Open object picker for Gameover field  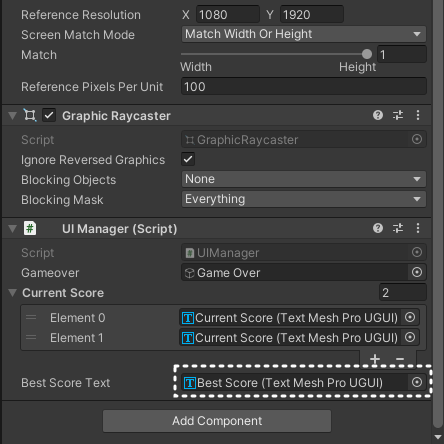(x=417, y=272)
